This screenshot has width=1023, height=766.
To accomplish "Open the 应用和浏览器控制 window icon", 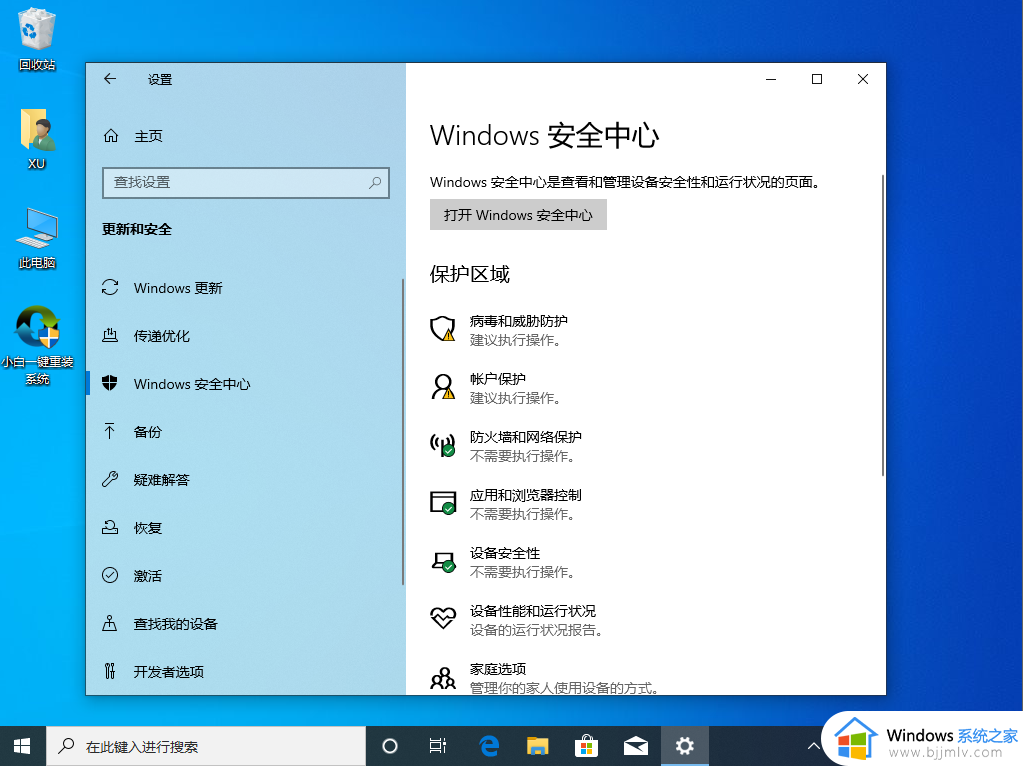I will (443, 503).
